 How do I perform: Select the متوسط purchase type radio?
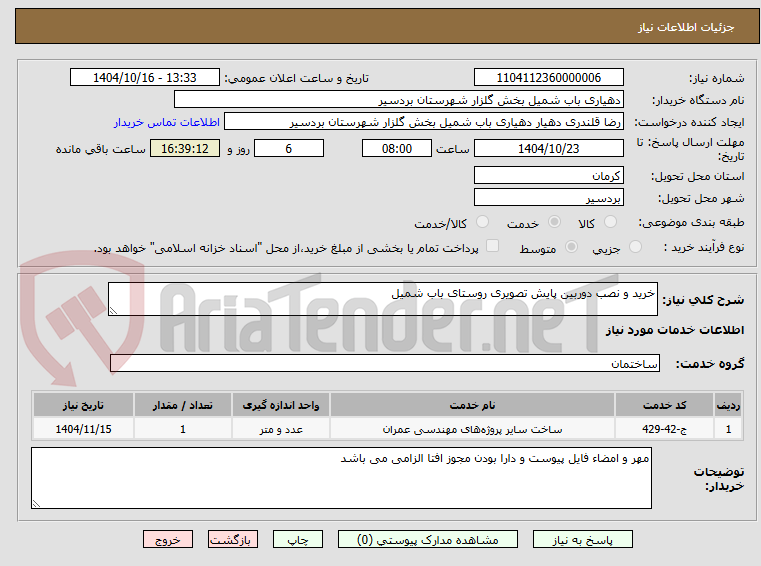(x=571, y=247)
